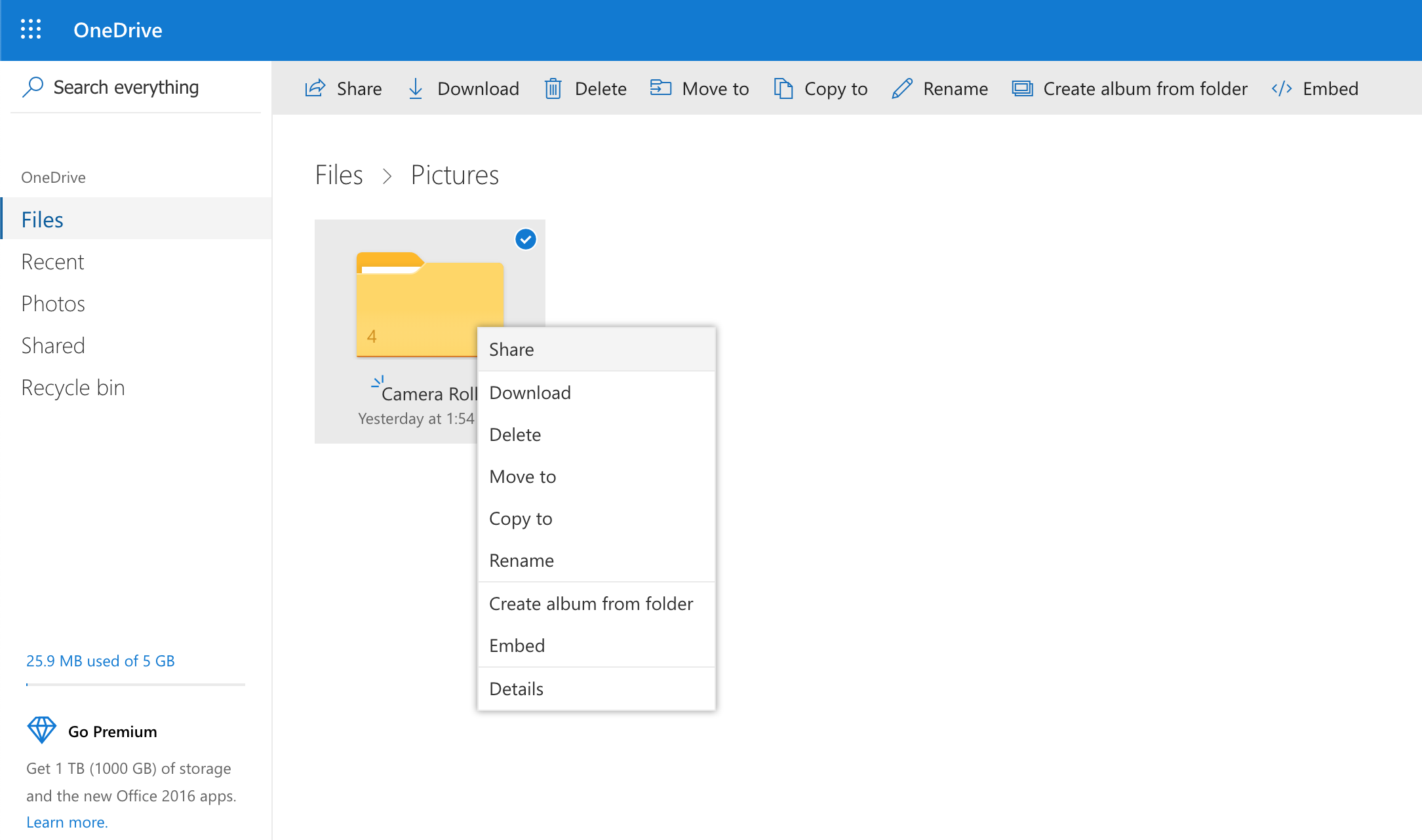
Task: Click Move to label in top toolbar
Action: coord(715,88)
